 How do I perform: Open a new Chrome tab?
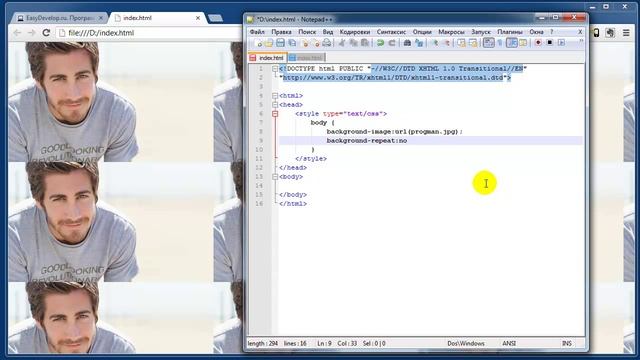pyautogui.click(x=215, y=18)
